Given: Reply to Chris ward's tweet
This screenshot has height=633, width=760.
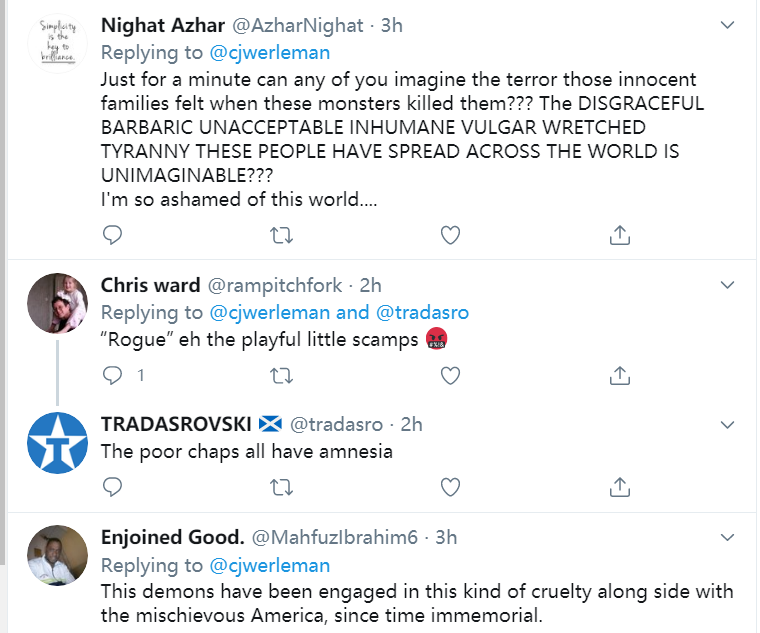Looking at the screenshot, I should pyautogui.click(x=113, y=375).
